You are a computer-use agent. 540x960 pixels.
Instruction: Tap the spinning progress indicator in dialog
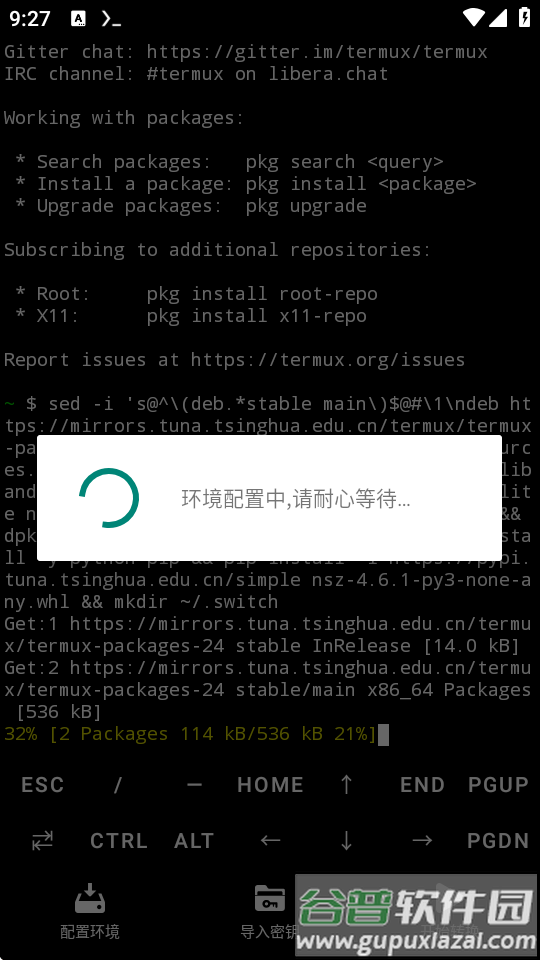[109, 498]
